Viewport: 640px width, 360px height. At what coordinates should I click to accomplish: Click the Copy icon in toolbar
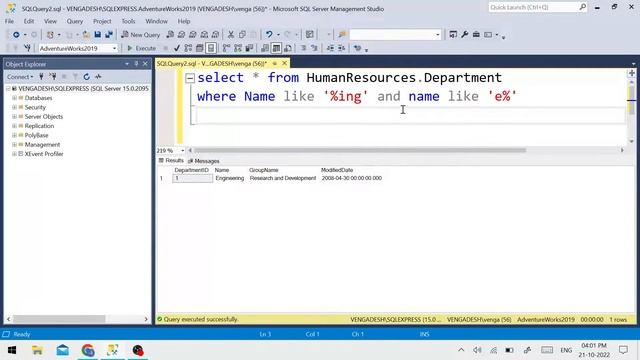point(242,35)
